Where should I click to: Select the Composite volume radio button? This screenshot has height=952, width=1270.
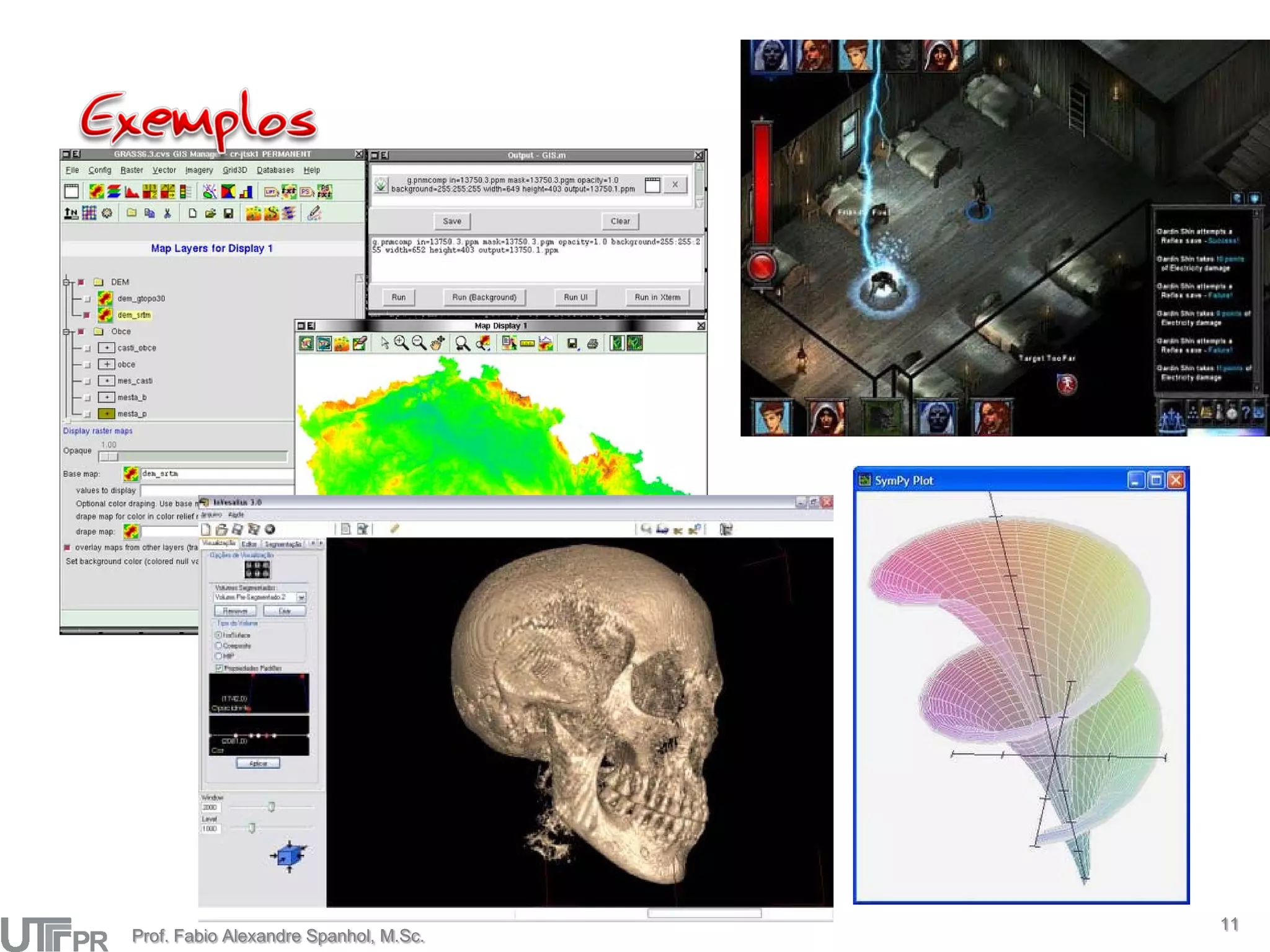[218, 646]
